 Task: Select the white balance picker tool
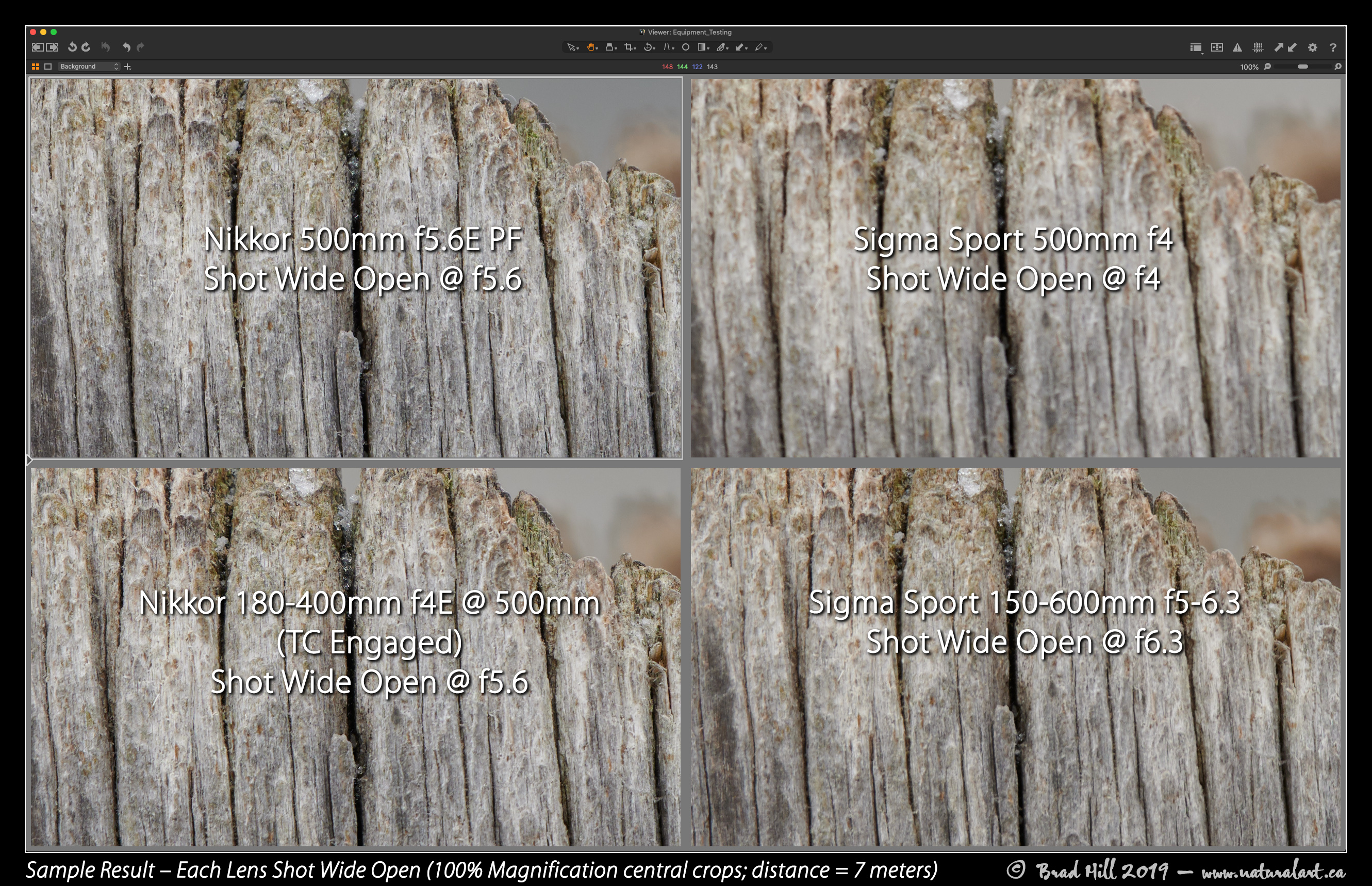[x=740, y=47]
